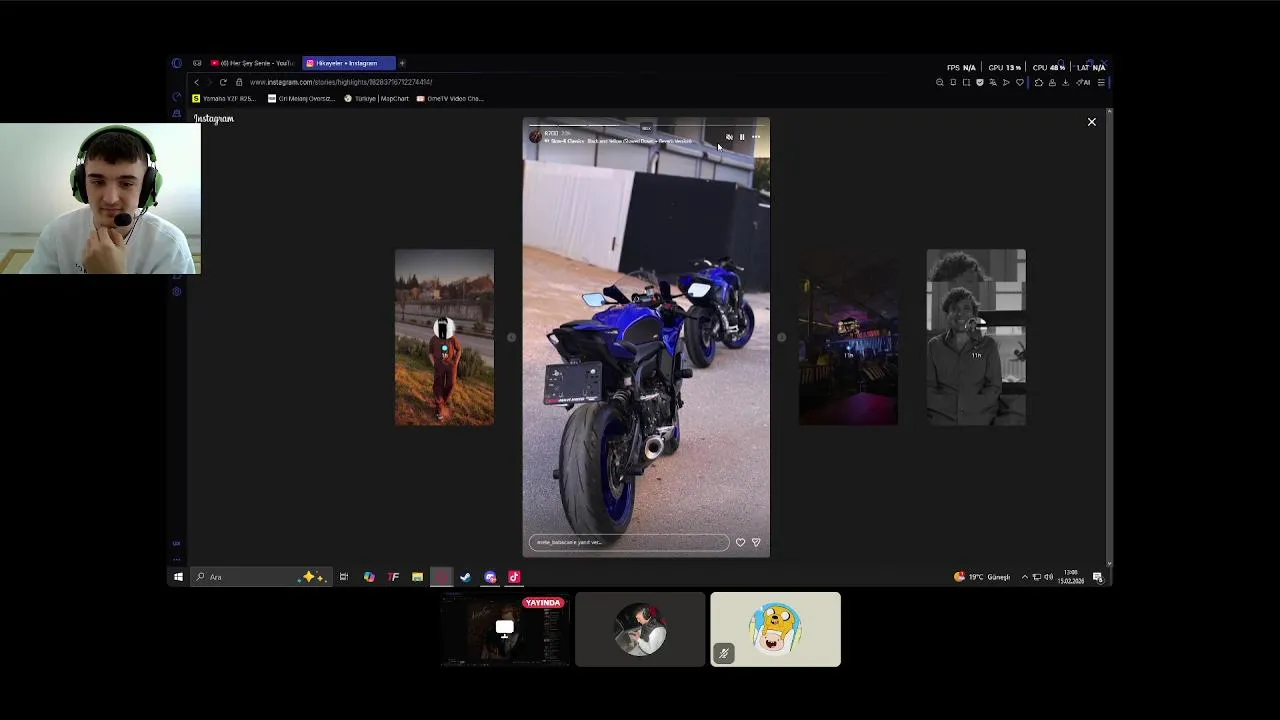Share the story via paper plane icon
The image size is (1280, 720).
(756, 542)
